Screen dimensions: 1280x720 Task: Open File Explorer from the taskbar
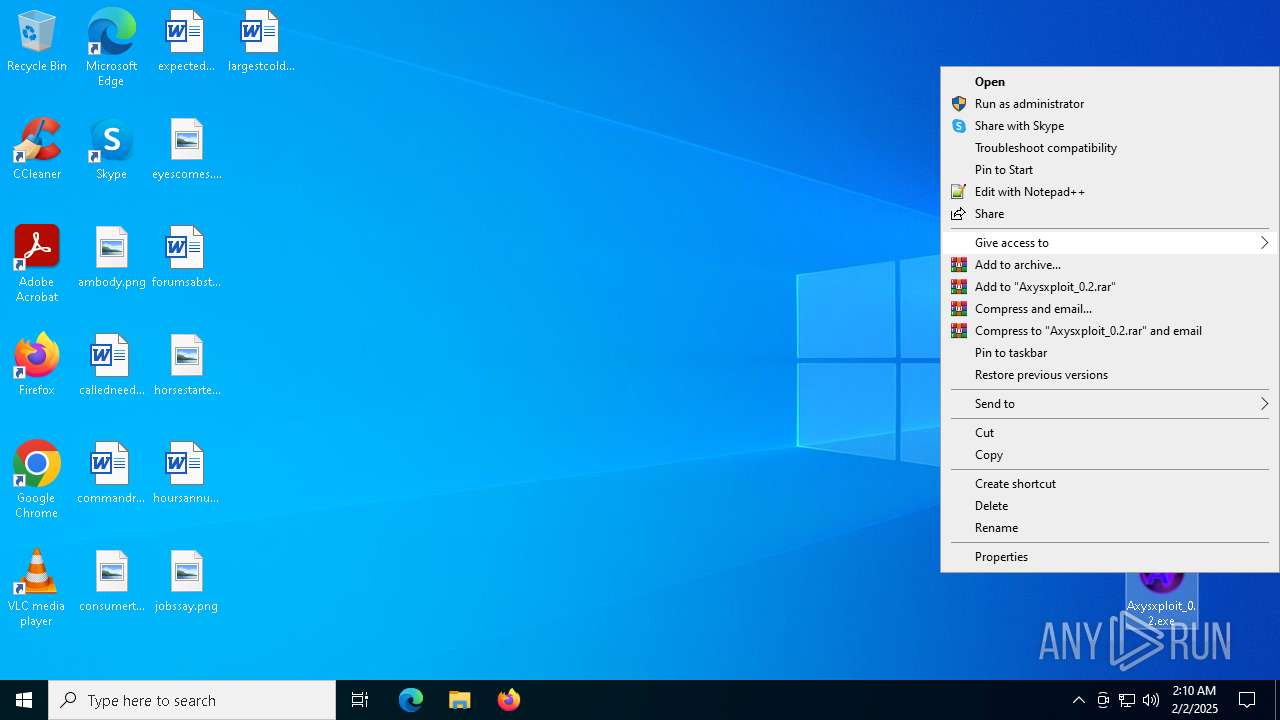459,700
